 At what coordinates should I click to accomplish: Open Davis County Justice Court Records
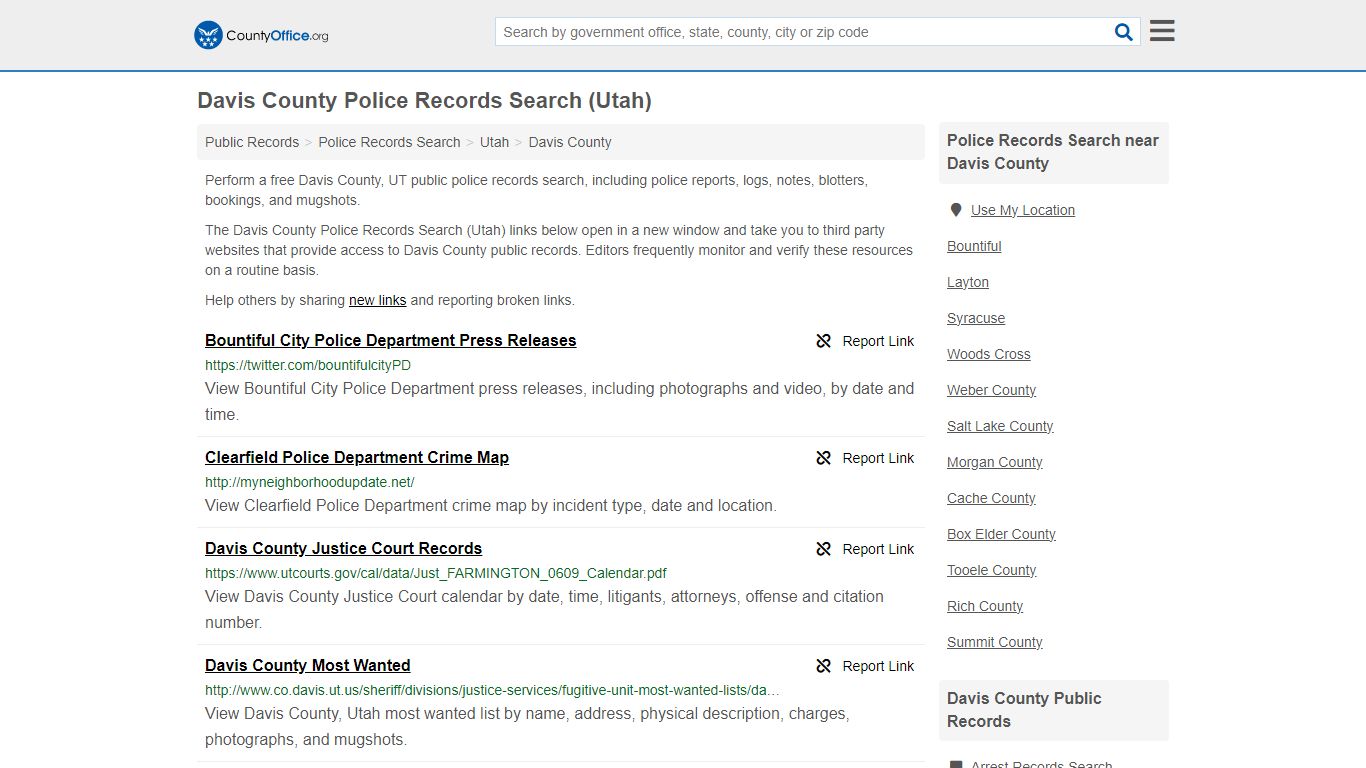click(344, 548)
